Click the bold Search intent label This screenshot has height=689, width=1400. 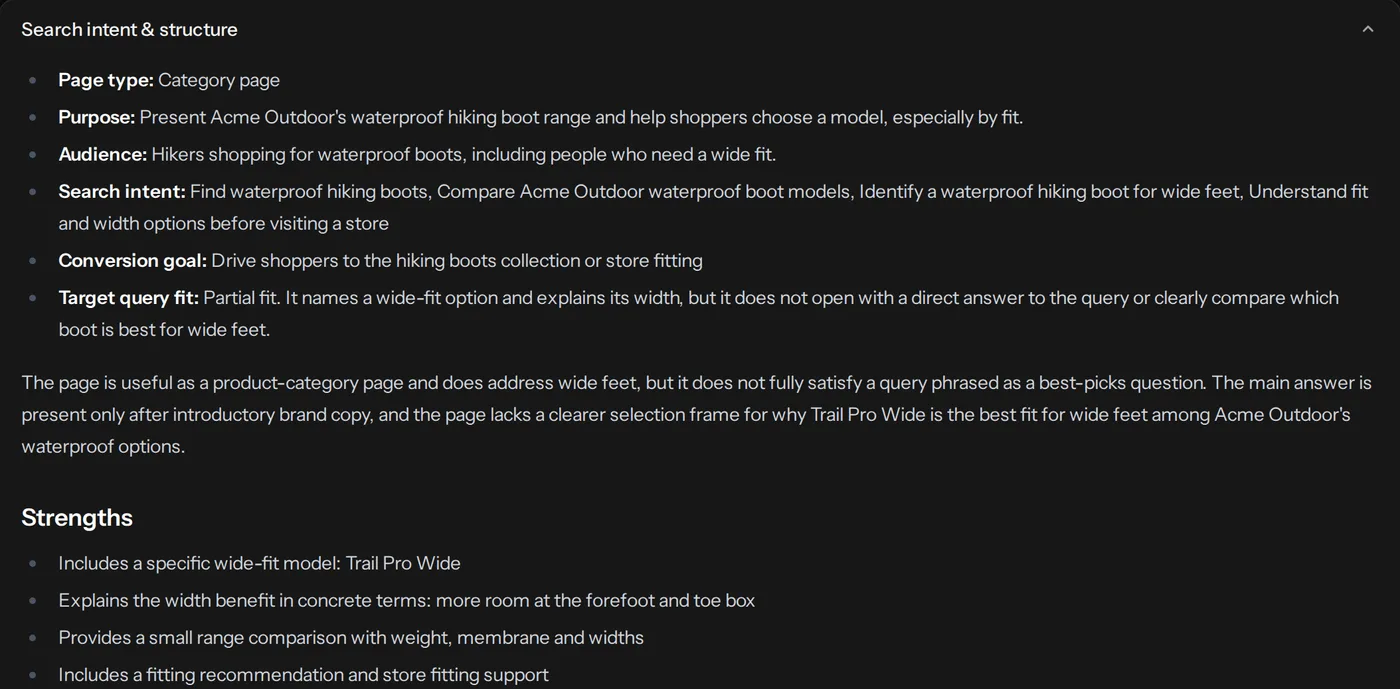tap(122, 191)
